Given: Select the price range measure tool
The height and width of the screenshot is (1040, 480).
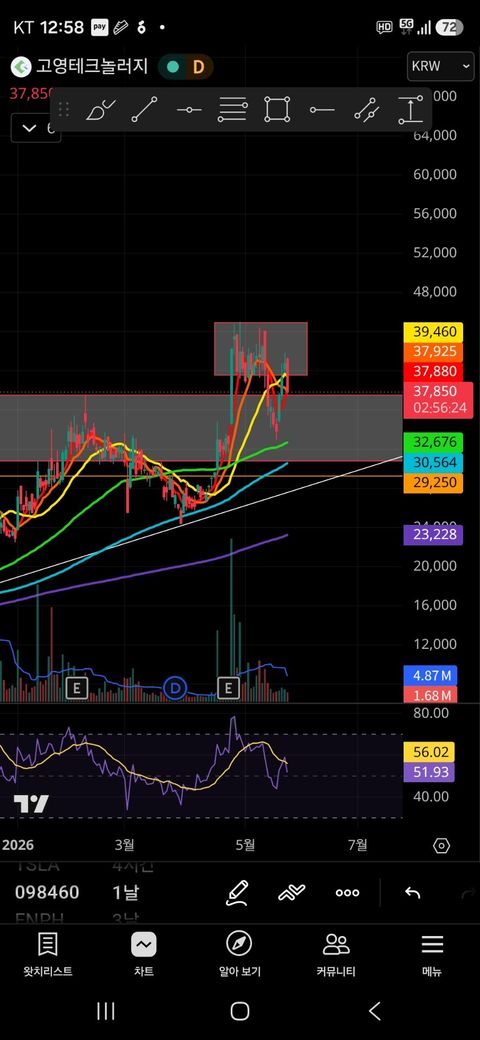Looking at the screenshot, I should [411, 109].
